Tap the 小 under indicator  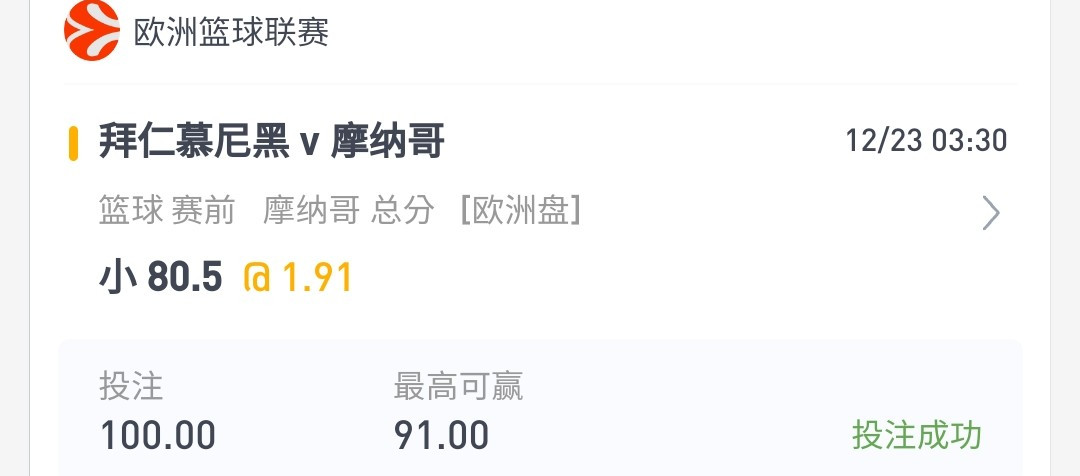coord(119,278)
